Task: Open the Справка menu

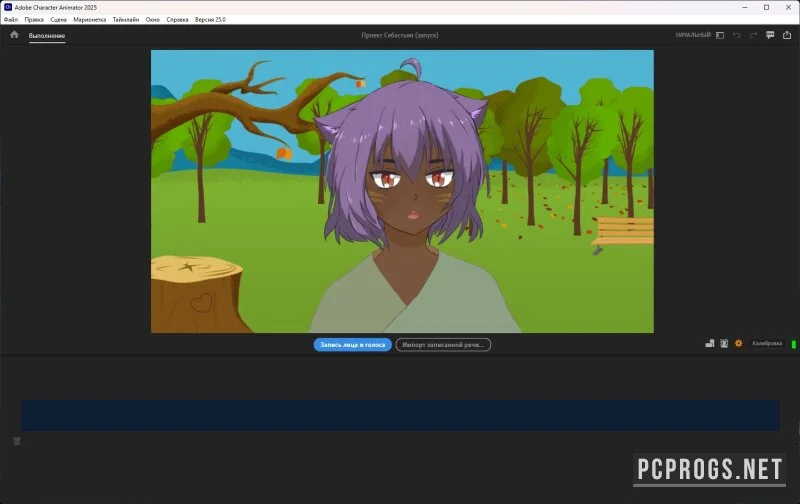Action: tap(177, 19)
